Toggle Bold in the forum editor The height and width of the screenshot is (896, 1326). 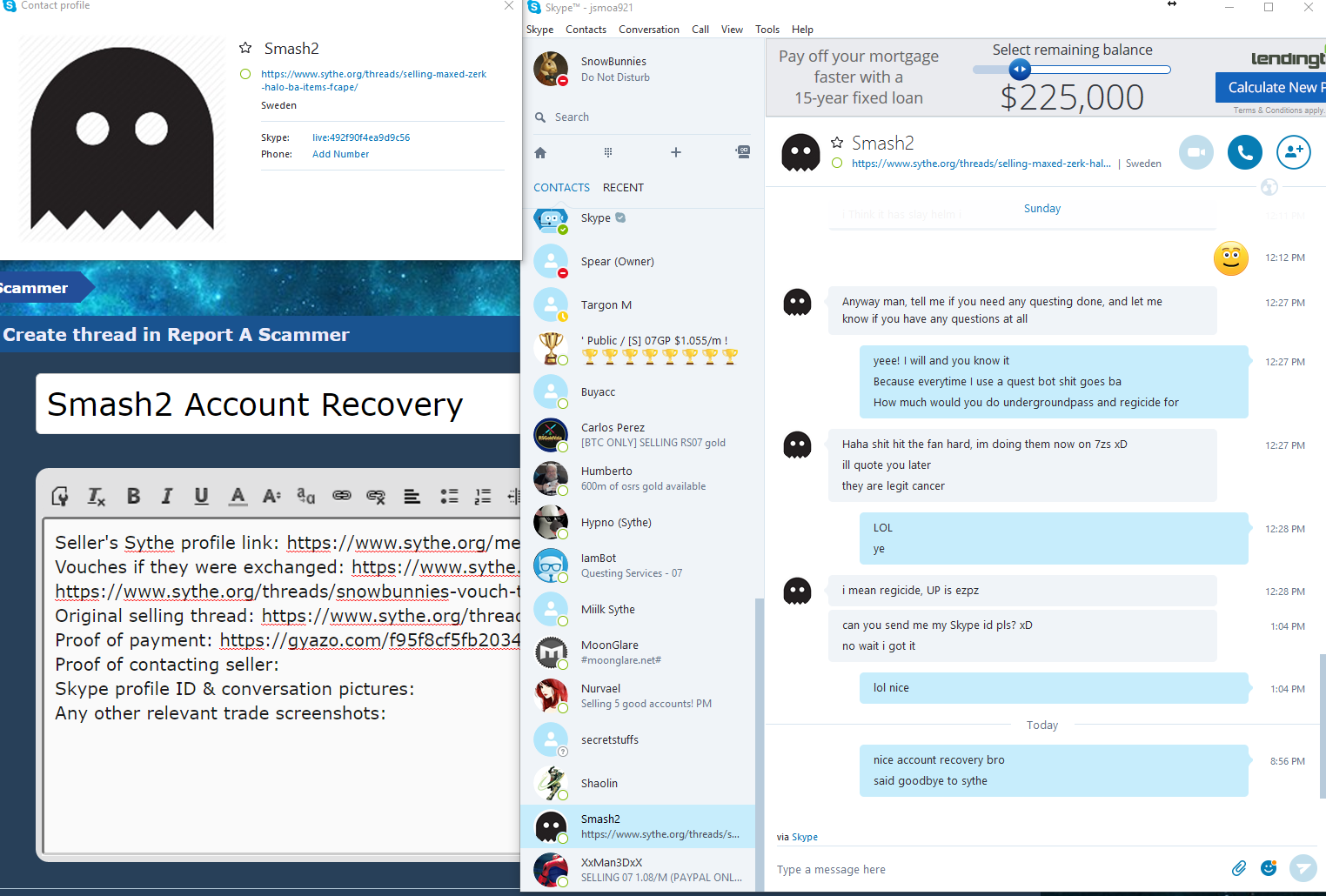pos(133,496)
